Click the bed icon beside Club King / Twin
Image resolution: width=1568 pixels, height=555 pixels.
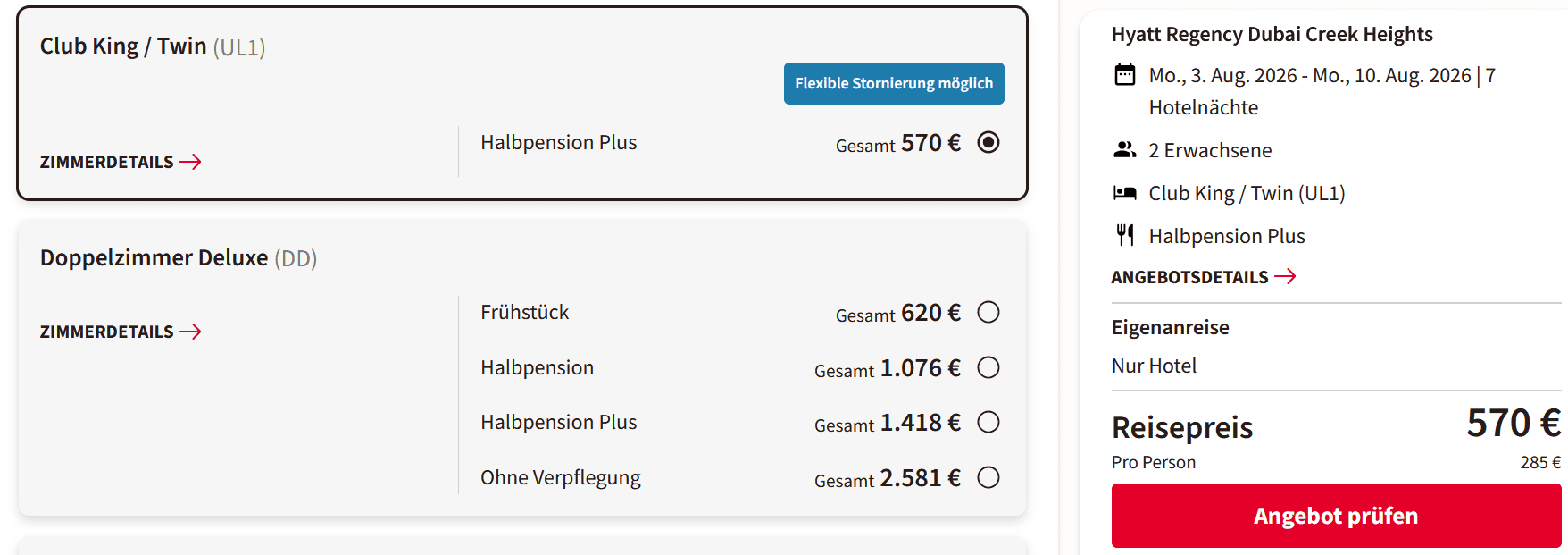(1125, 193)
